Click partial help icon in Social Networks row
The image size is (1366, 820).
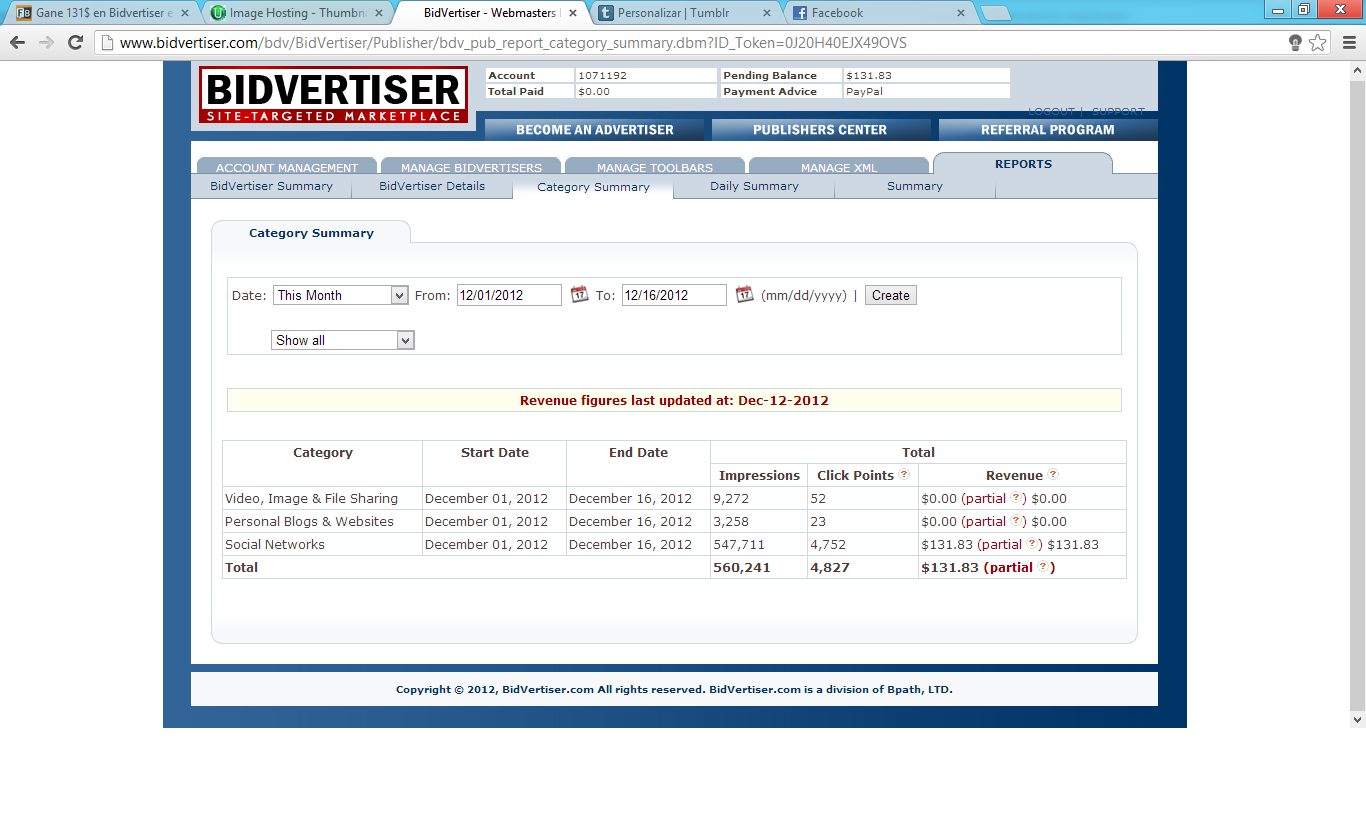(1032, 543)
